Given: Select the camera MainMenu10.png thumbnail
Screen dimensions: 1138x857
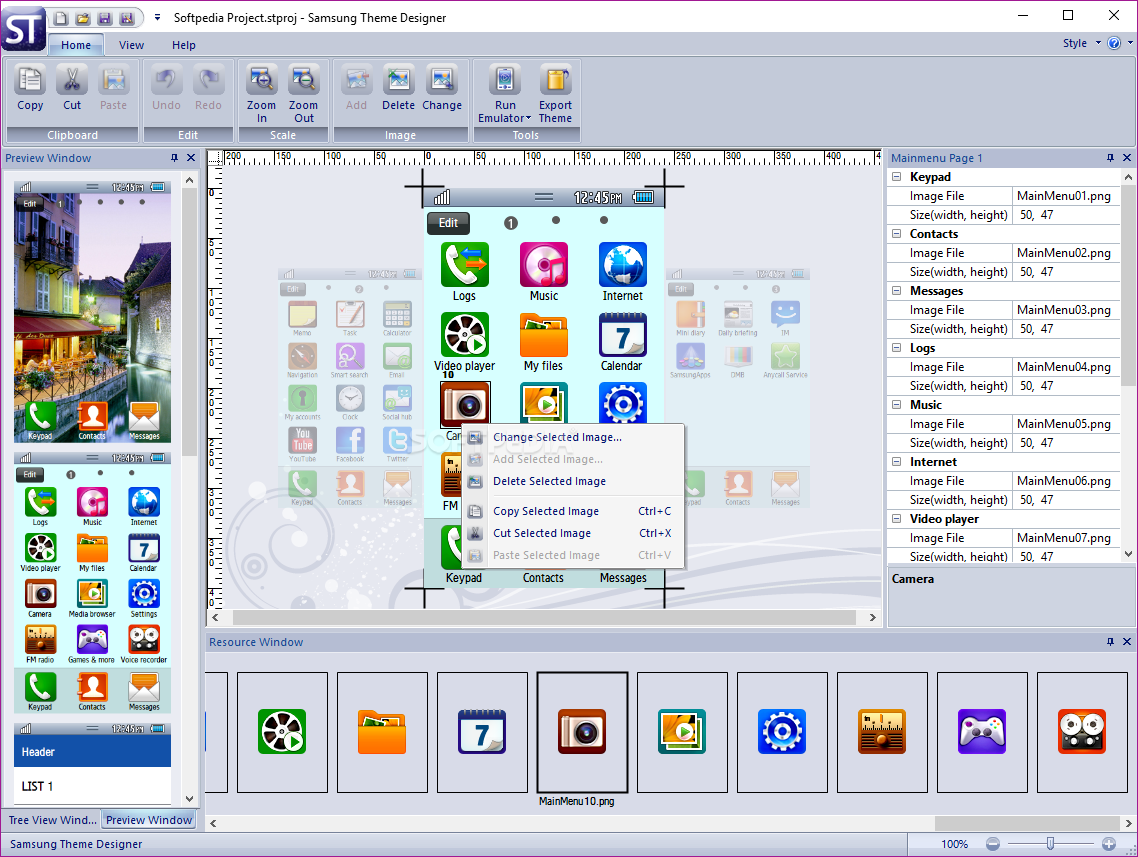Looking at the screenshot, I should (582, 732).
